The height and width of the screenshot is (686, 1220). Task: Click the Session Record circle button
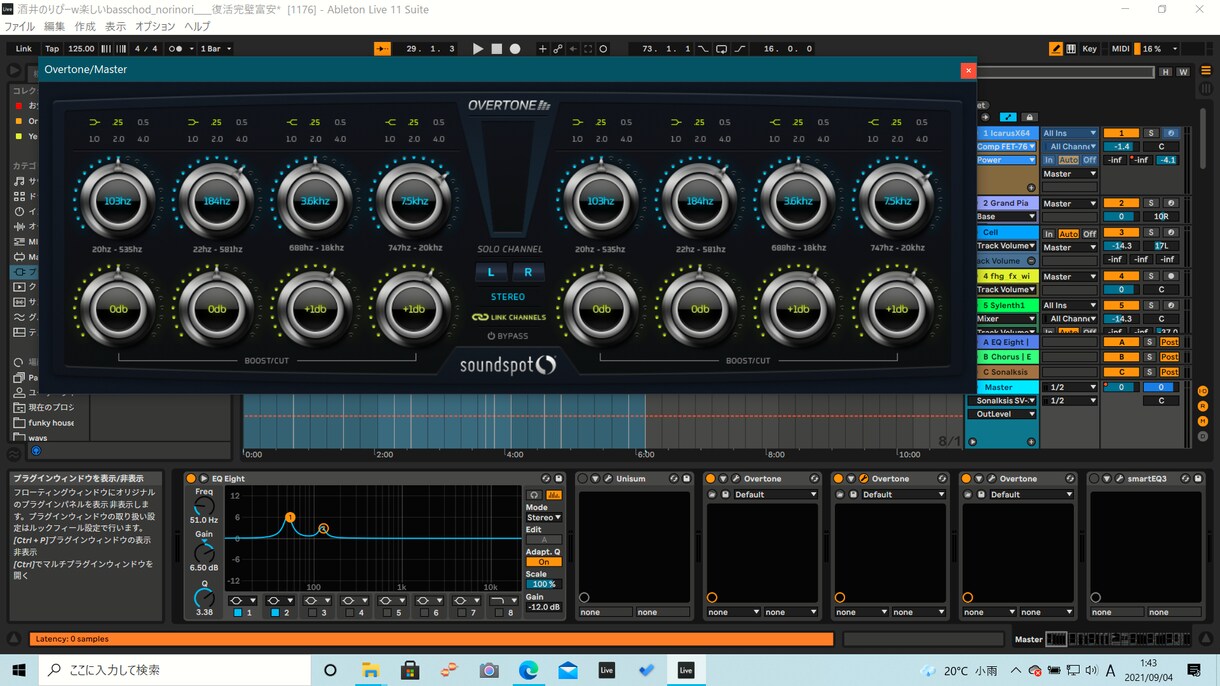603,49
